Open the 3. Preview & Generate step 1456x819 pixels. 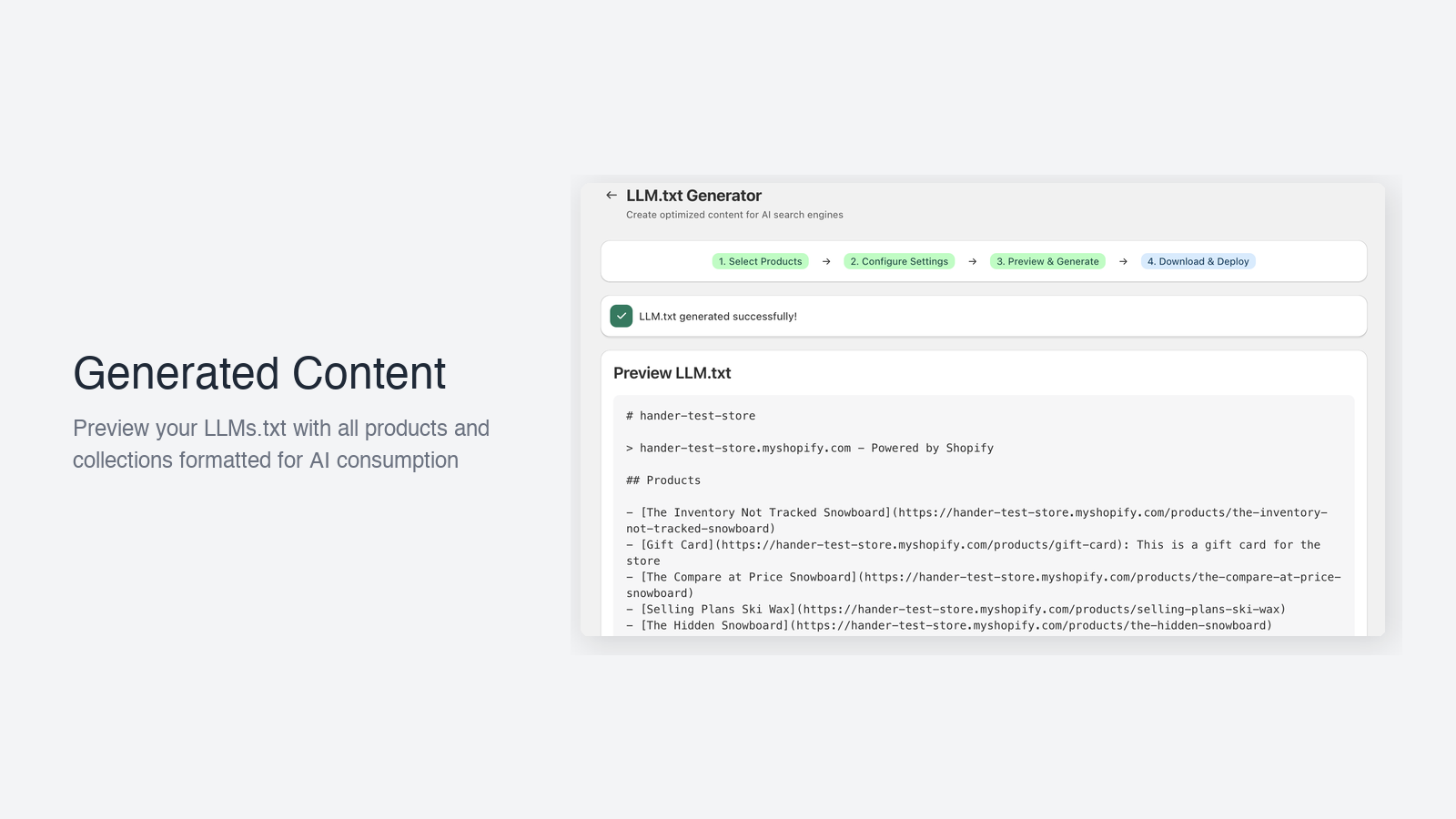tap(1046, 261)
